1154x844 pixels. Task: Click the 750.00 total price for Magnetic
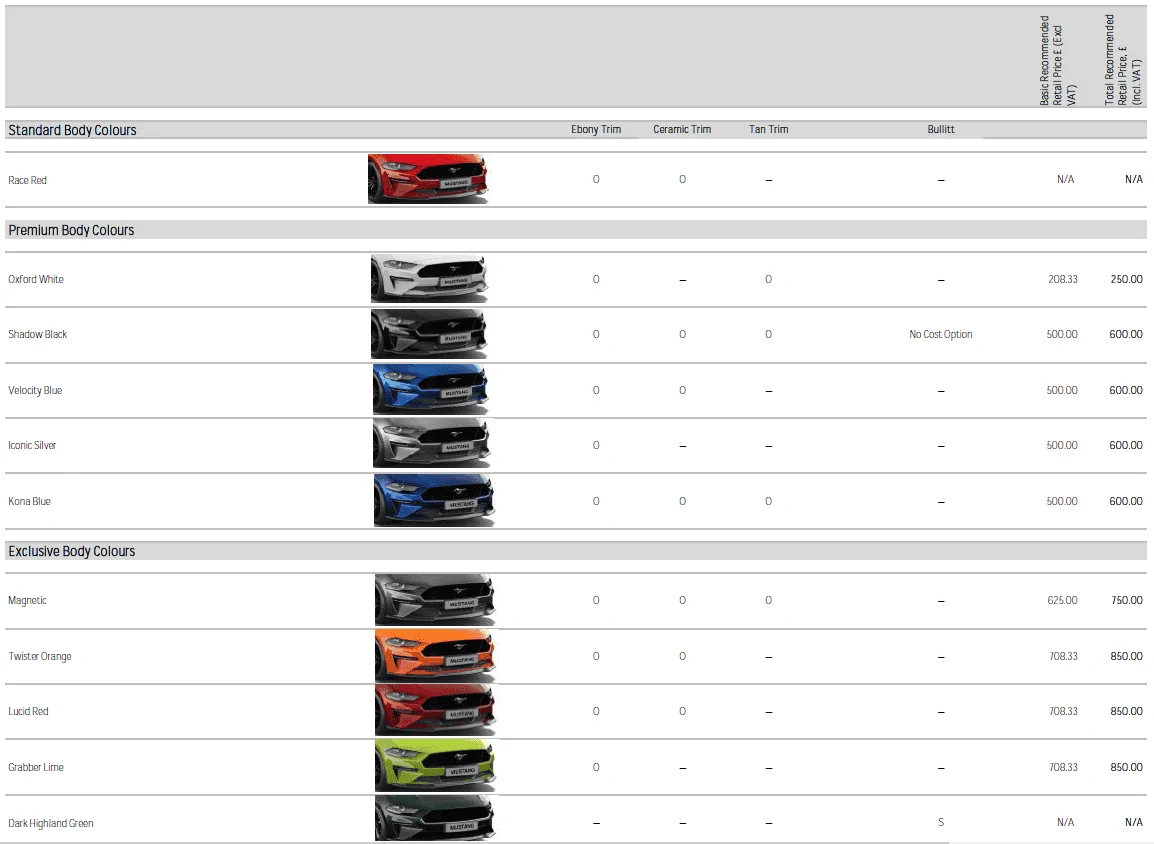1127,600
